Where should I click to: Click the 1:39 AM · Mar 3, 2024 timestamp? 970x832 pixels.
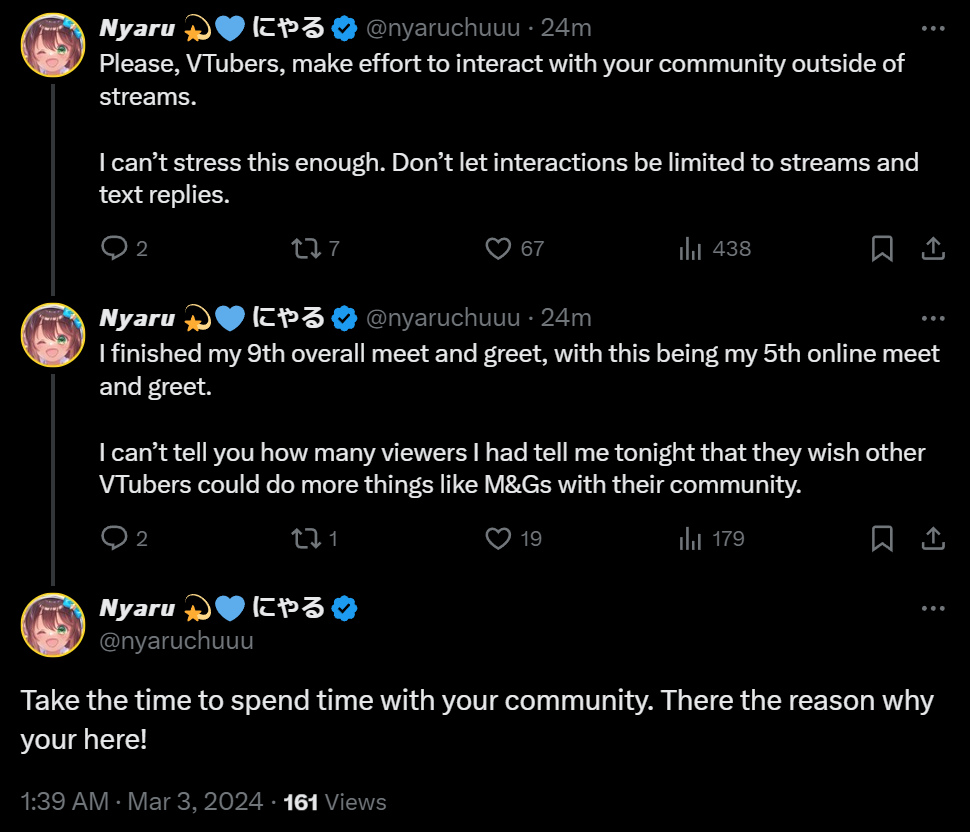(x=142, y=801)
